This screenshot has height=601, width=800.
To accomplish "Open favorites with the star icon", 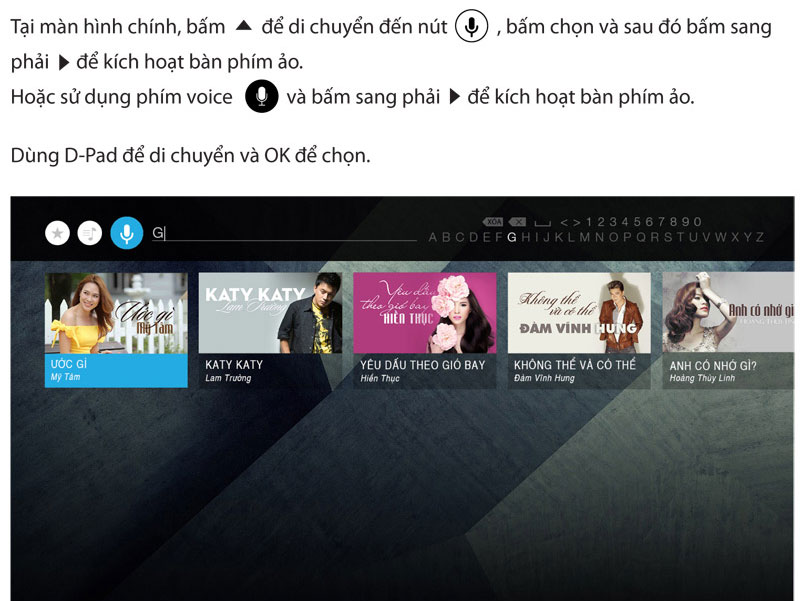I will tap(58, 234).
